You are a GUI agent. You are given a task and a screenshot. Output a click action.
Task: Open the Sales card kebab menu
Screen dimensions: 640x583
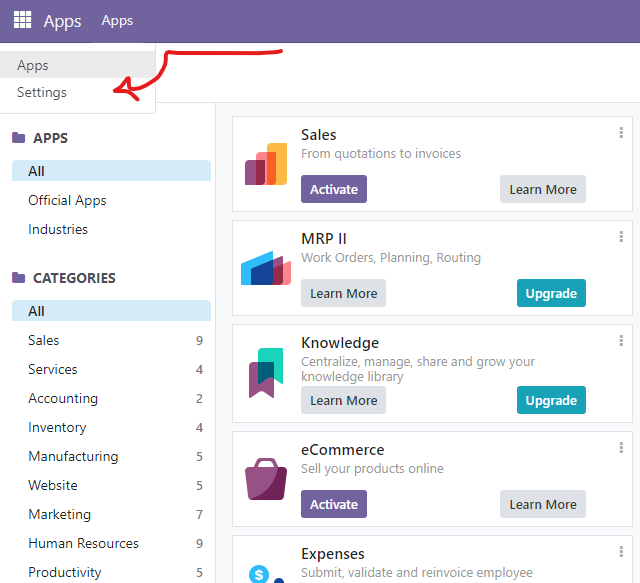pos(621,133)
